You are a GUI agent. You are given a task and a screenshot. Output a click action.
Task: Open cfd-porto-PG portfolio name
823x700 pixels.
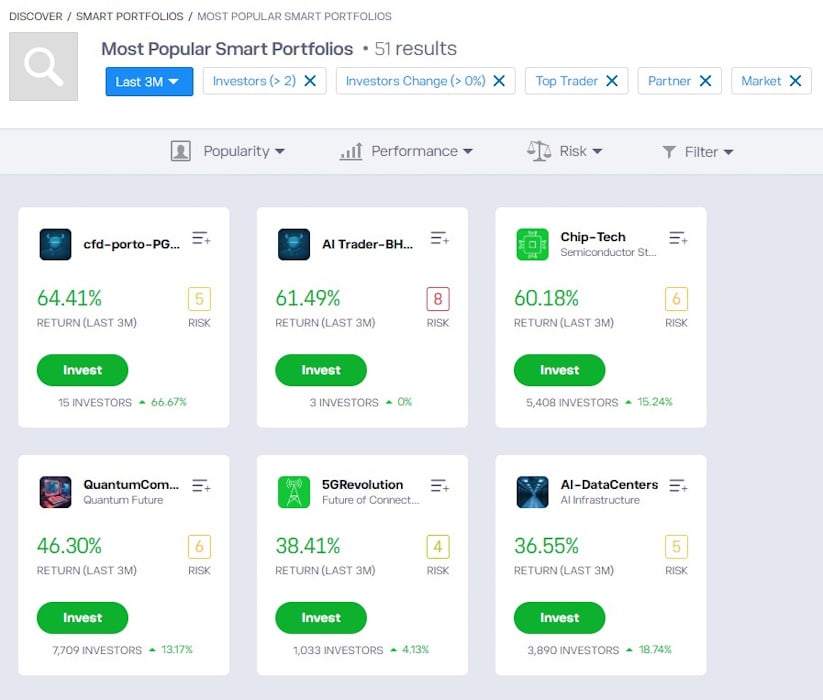(x=131, y=244)
